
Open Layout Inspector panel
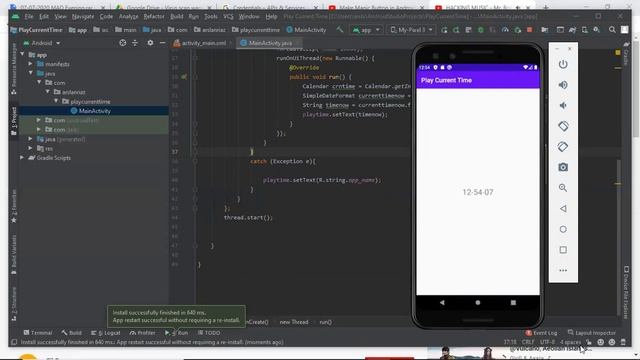point(592,333)
